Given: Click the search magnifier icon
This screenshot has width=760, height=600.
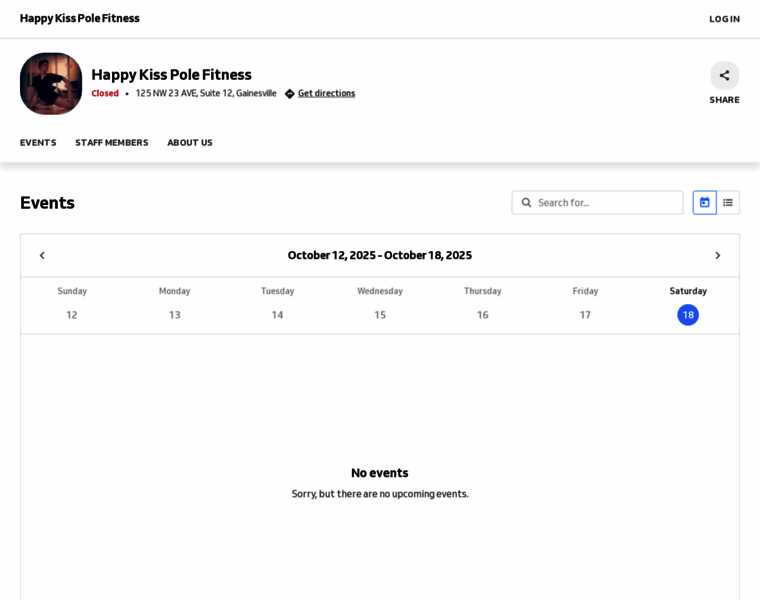Looking at the screenshot, I should [526, 202].
